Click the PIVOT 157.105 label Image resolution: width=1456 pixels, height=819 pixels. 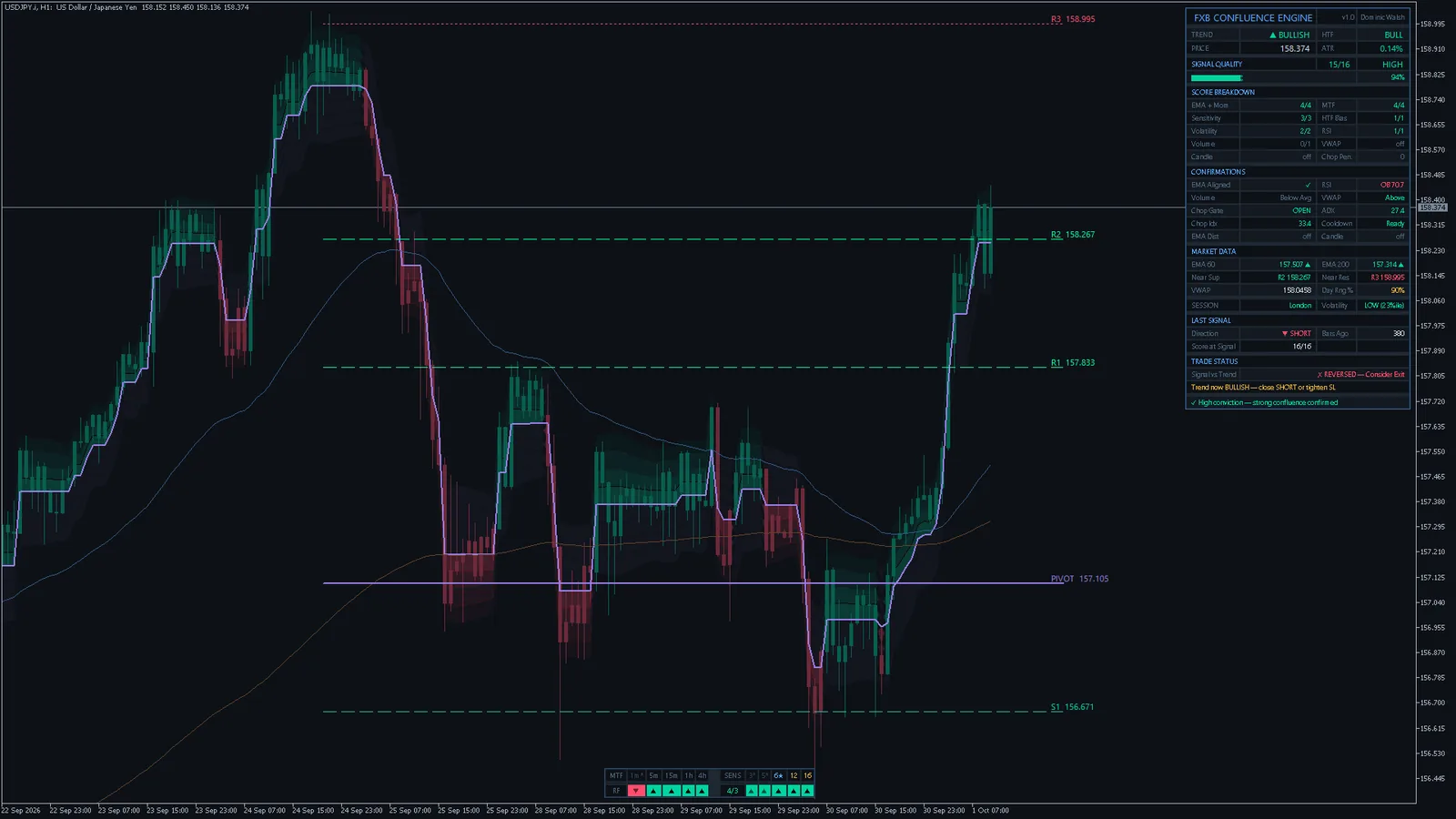tap(1079, 579)
